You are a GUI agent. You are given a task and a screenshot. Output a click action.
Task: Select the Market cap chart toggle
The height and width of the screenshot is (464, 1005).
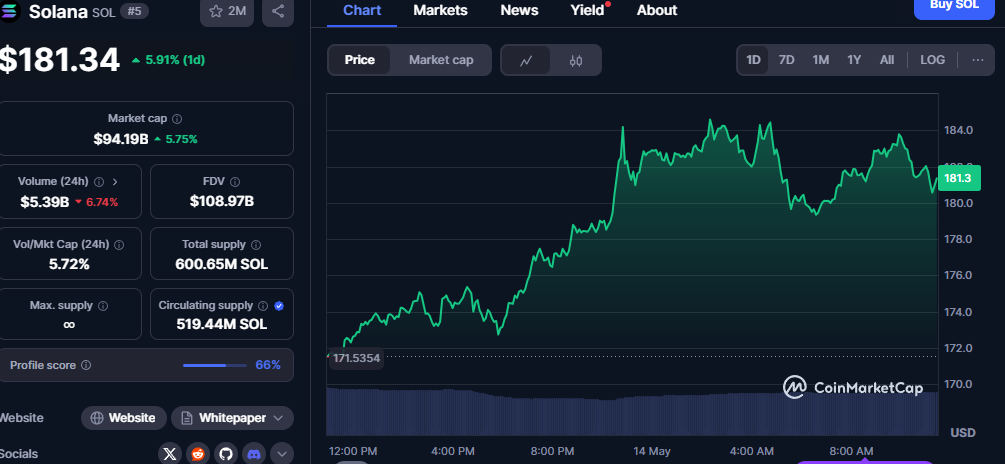coord(441,60)
